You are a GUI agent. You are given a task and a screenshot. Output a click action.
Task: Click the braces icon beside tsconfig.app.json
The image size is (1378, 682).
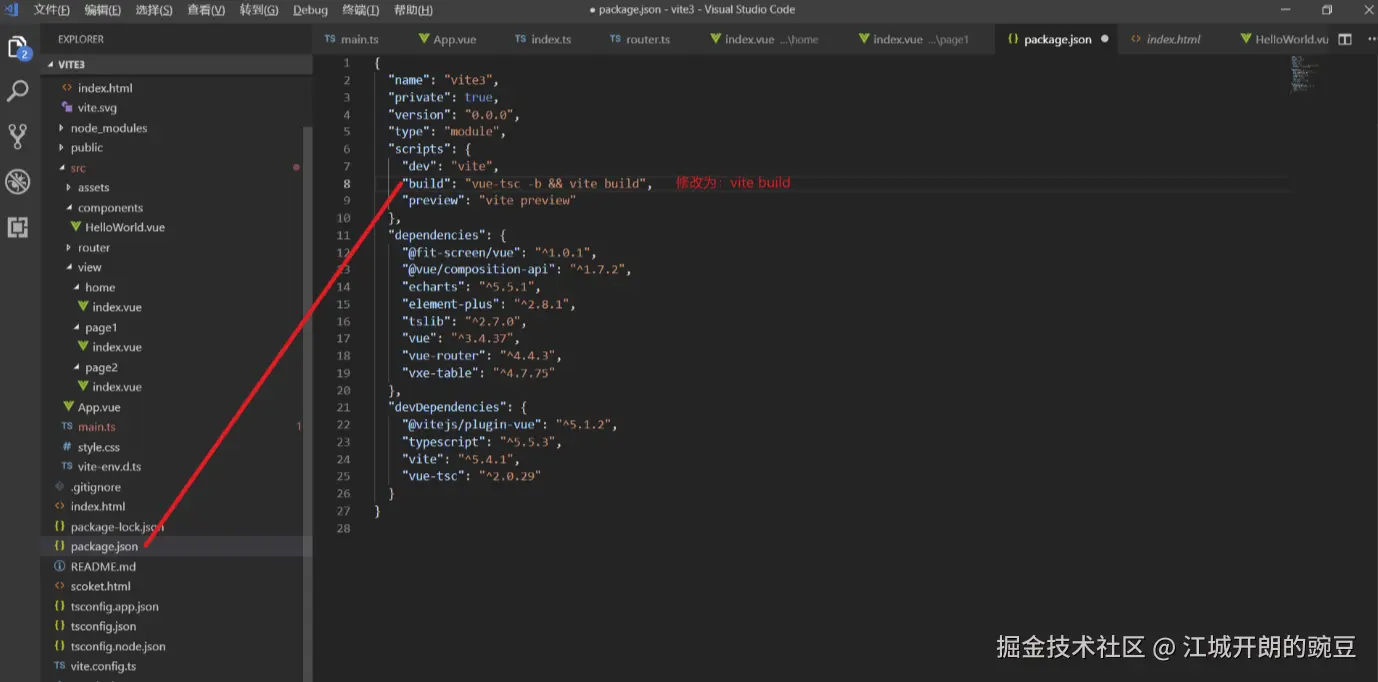pos(60,606)
